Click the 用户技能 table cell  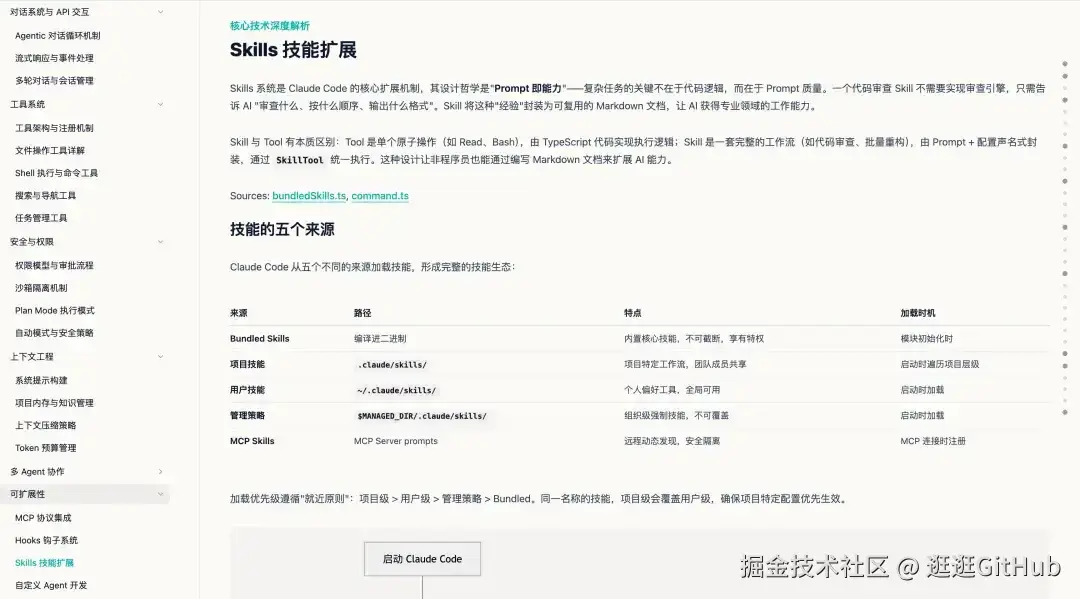[x=247, y=390]
